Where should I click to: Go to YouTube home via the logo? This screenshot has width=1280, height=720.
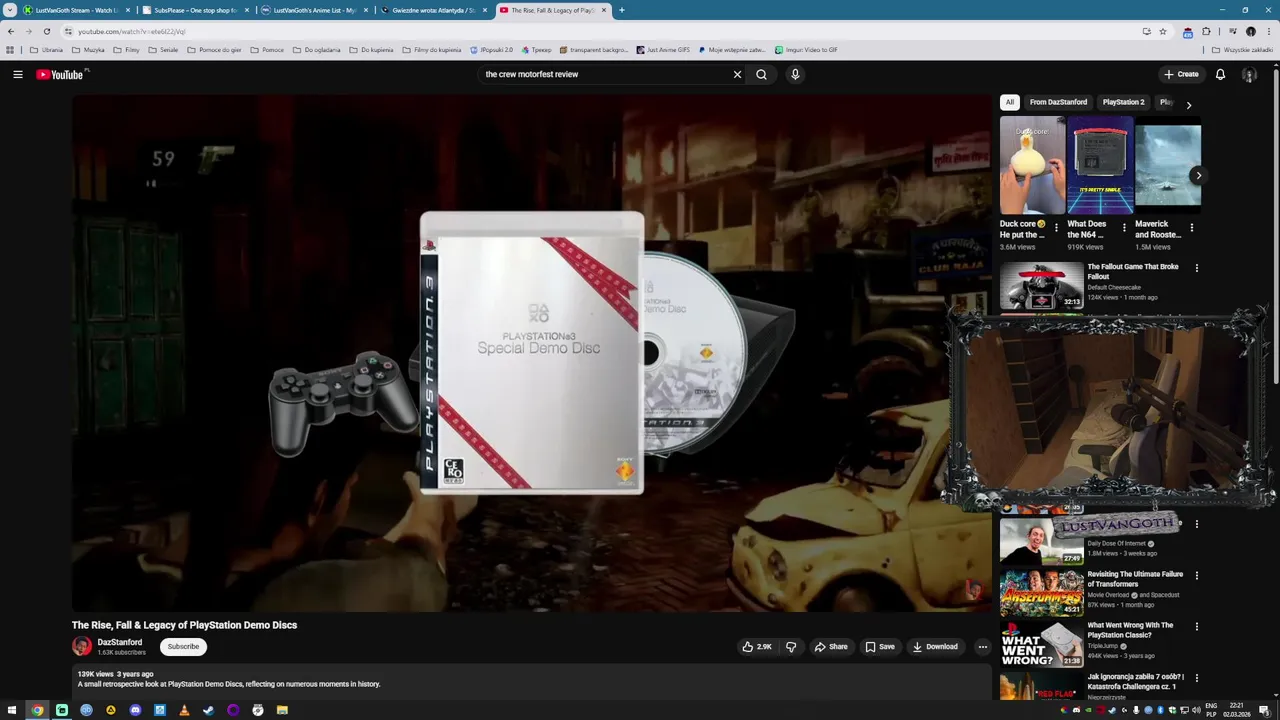coord(62,74)
